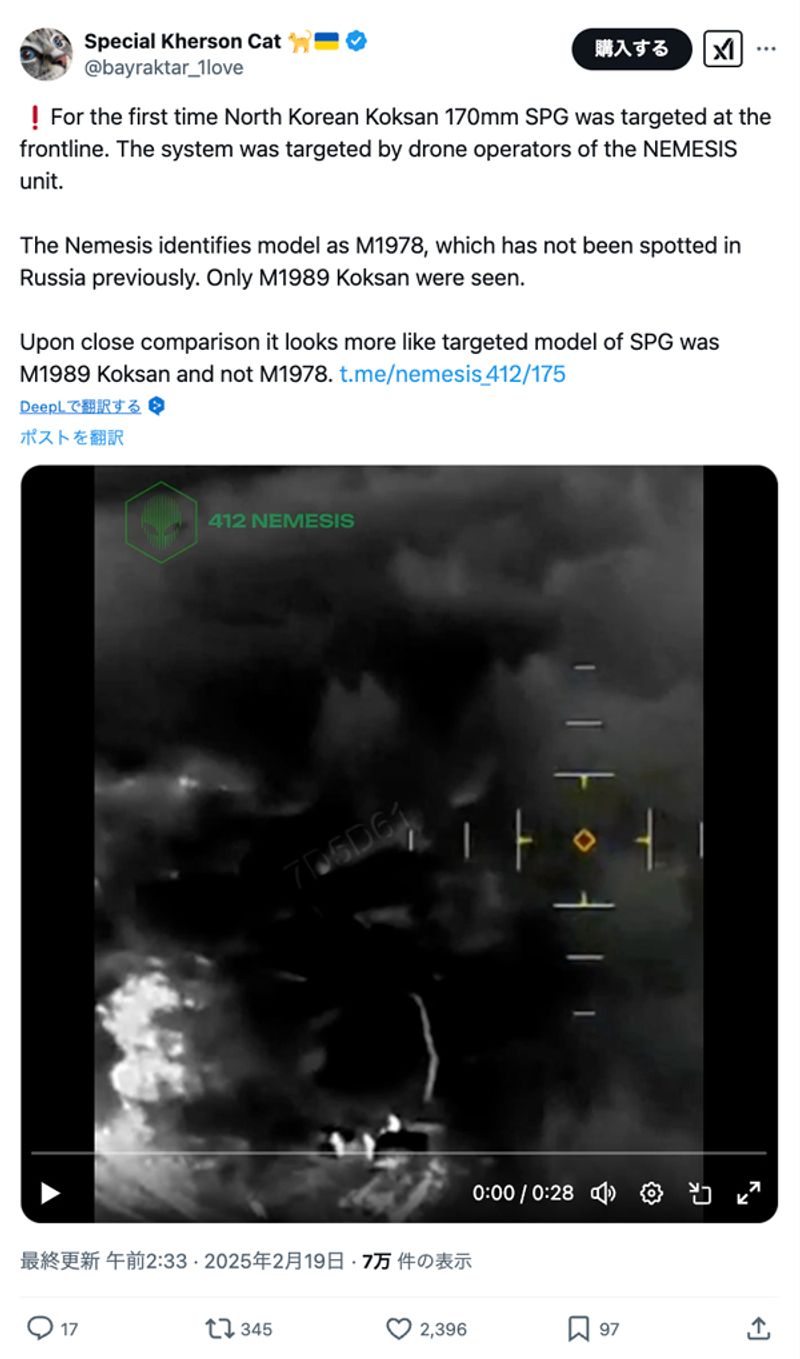The width and height of the screenshot is (800, 1359).
Task: Click the 購入する subscribe button
Action: click(x=632, y=49)
